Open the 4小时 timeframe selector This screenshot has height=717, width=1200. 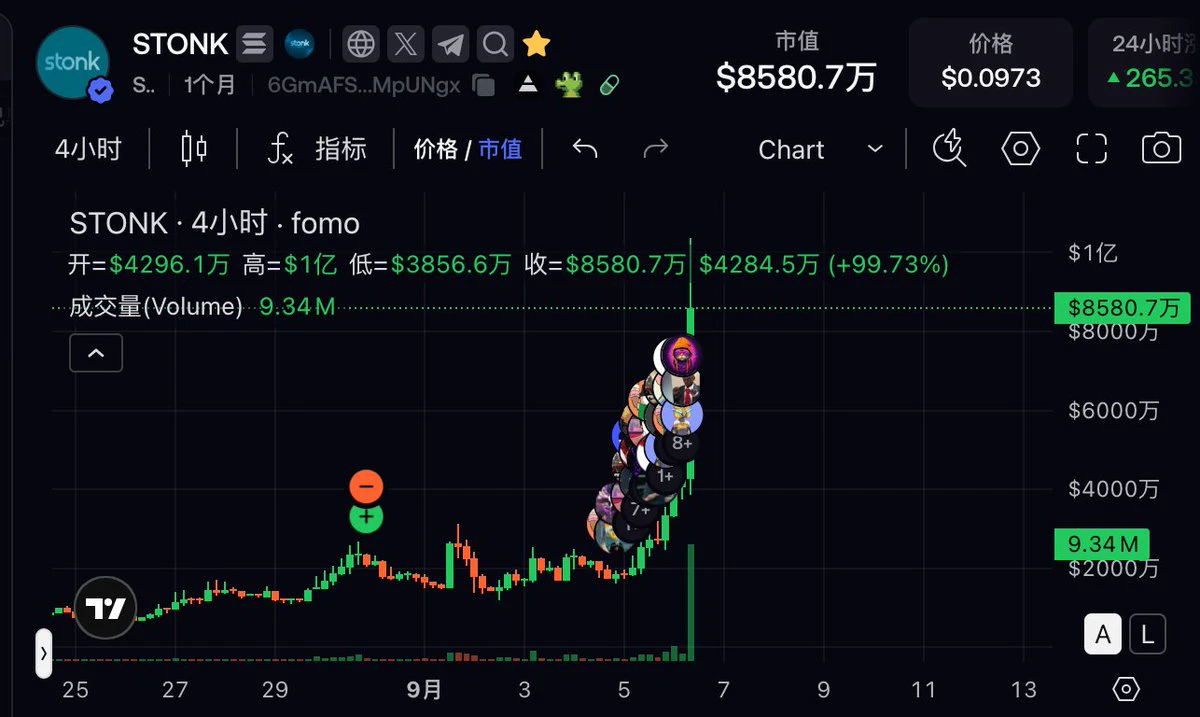[88, 150]
